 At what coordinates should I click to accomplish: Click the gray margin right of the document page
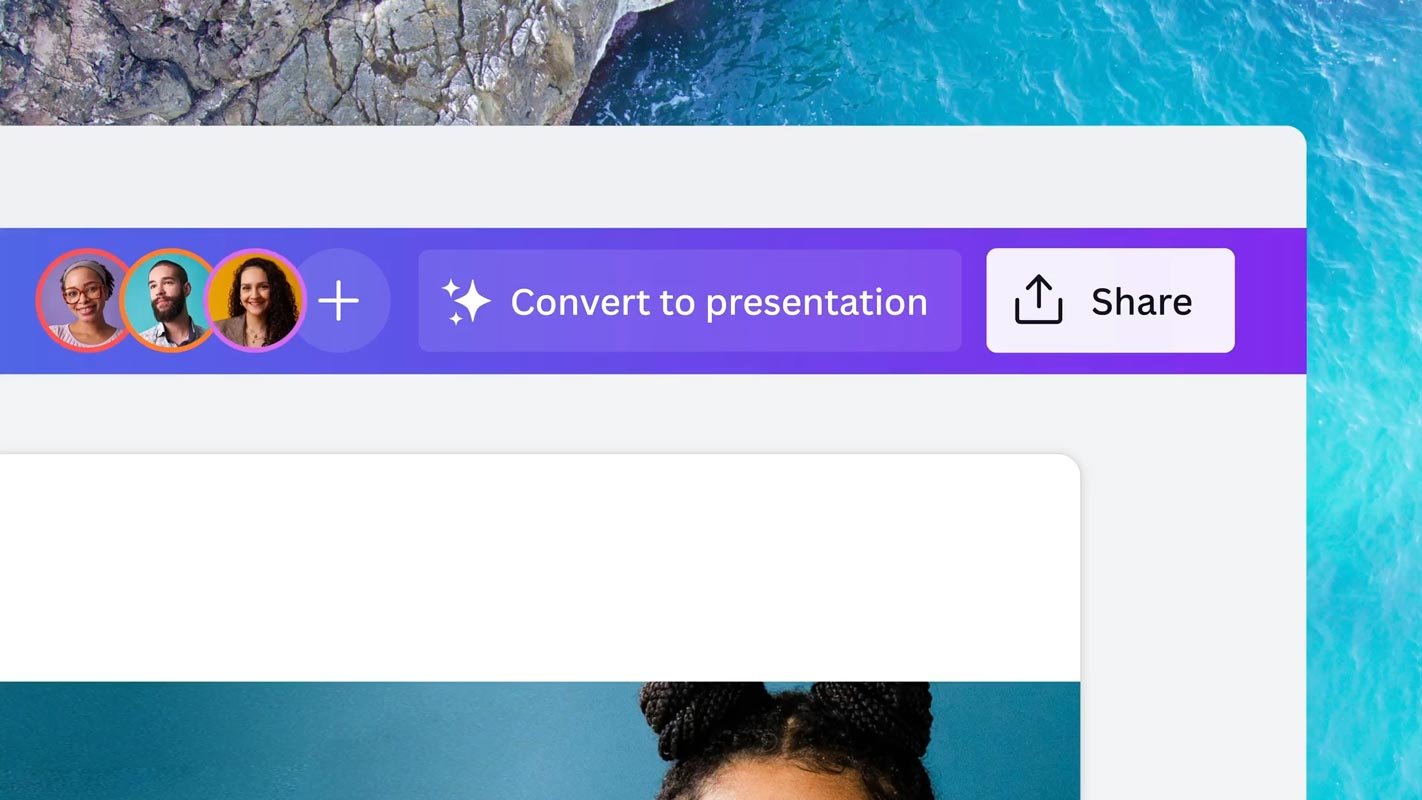coord(1190,600)
